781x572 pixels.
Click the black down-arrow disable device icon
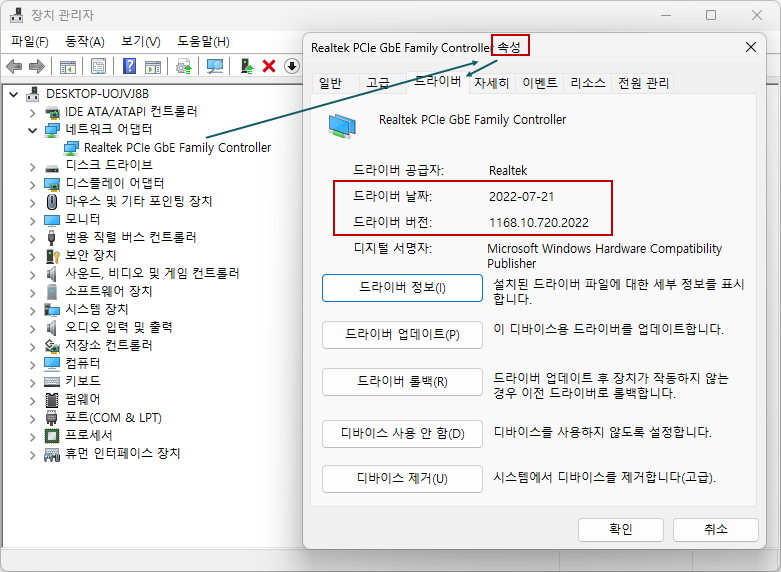tap(292, 66)
